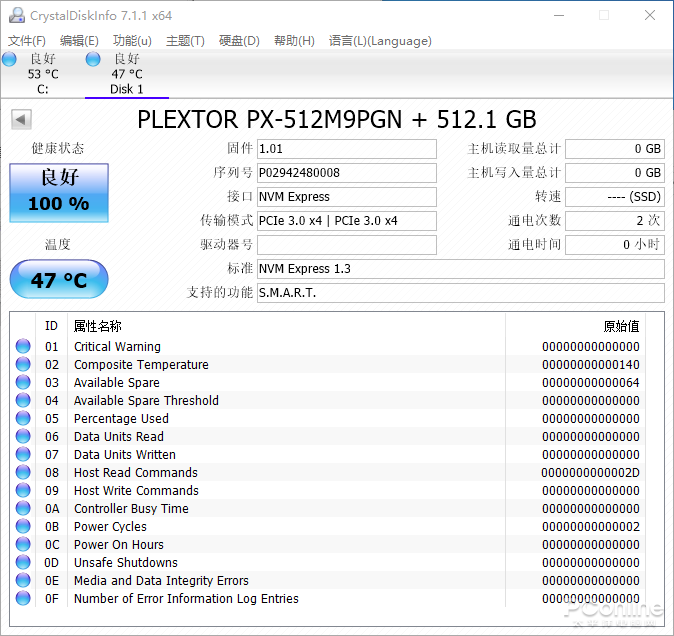The width and height of the screenshot is (674, 636).
Task: Click the rotation rate field ---- (SSD)
Action: pos(615,197)
